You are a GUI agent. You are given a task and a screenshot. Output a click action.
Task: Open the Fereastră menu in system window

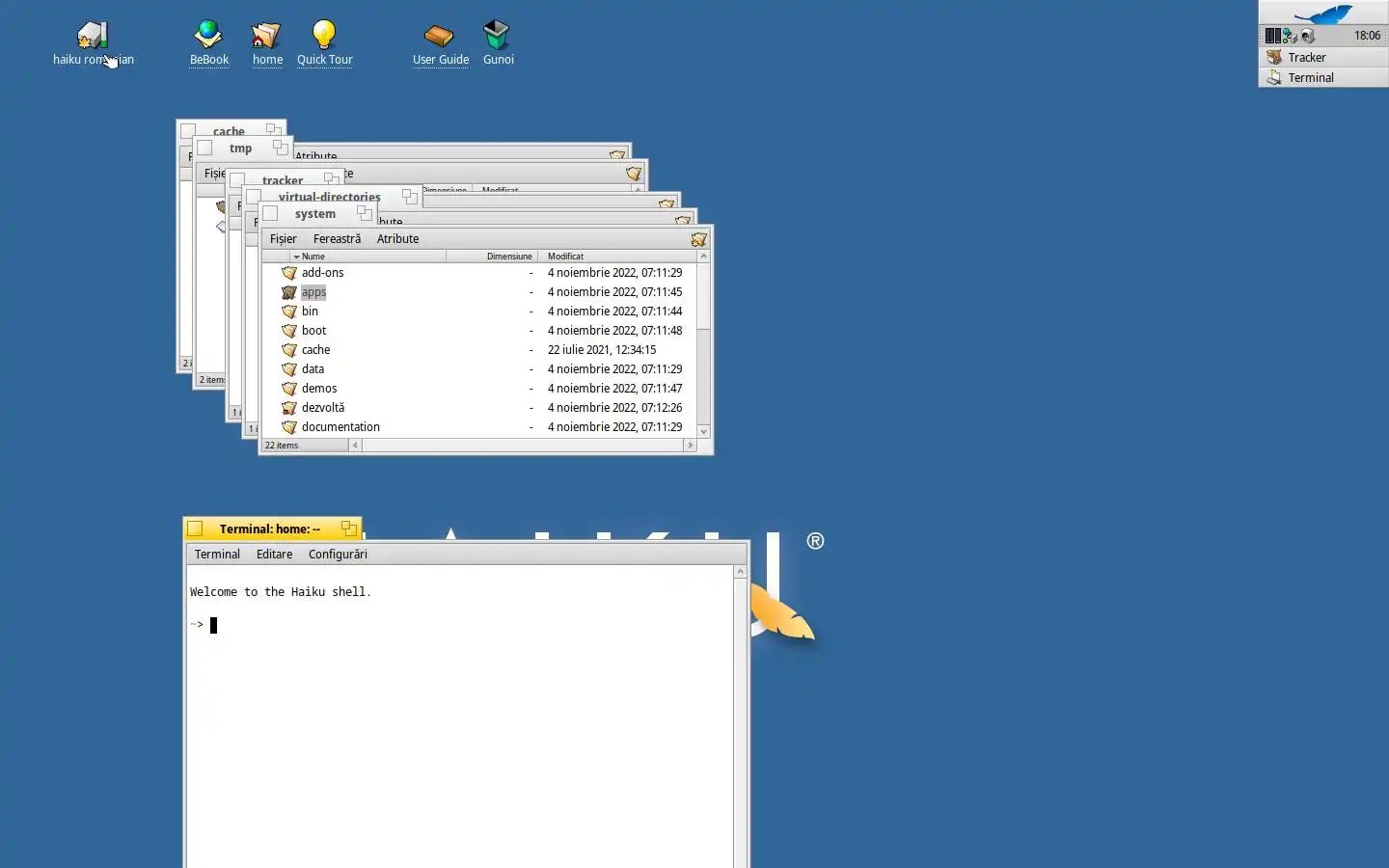[337, 239]
